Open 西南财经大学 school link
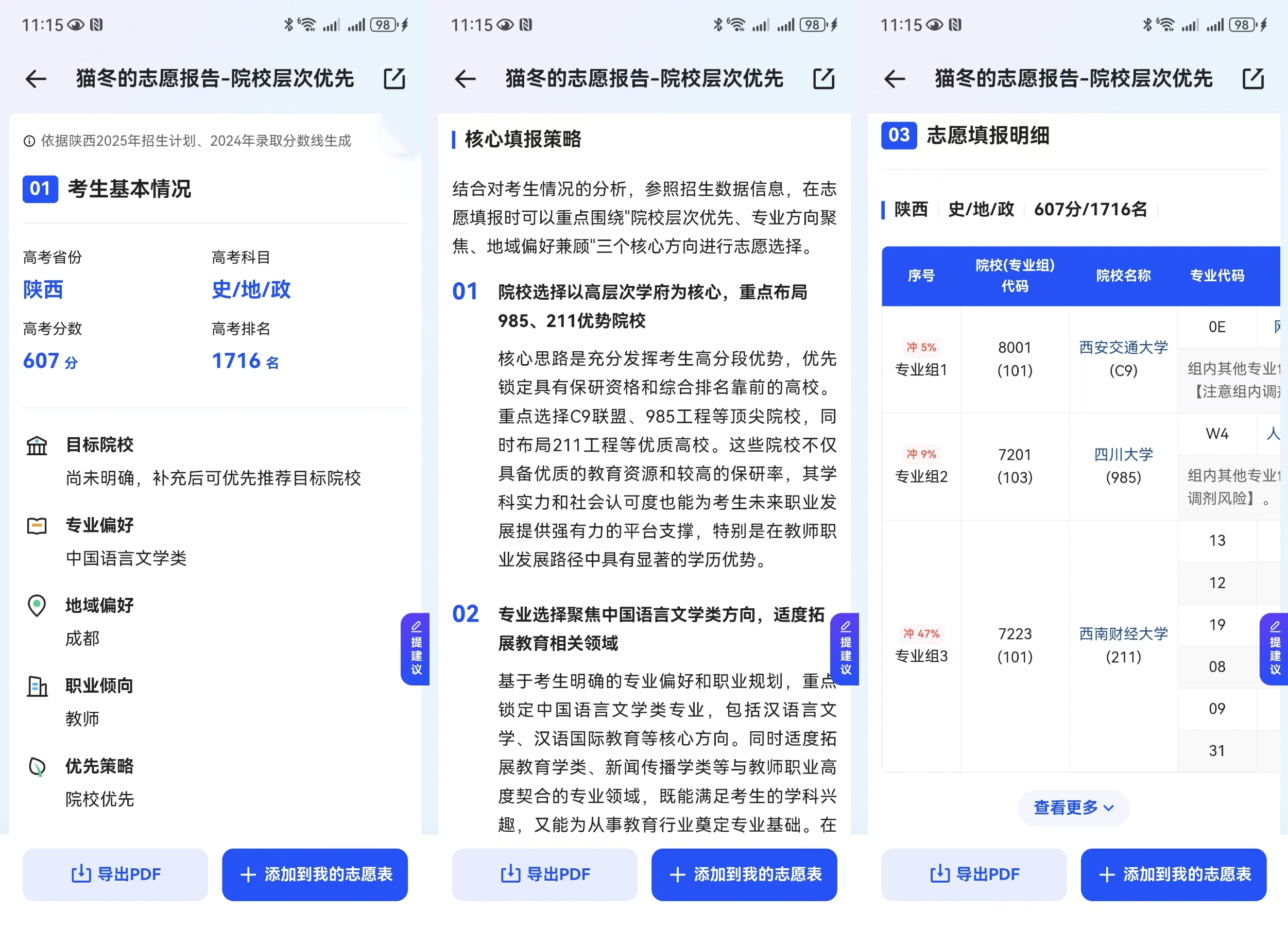The image size is (1288, 927). [x=1123, y=633]
